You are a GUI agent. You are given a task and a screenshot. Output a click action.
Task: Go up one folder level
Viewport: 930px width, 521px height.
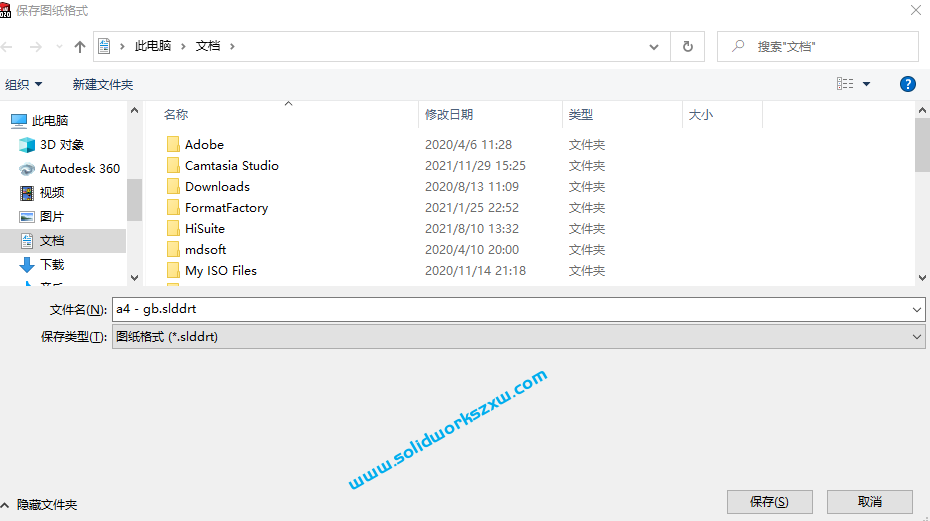[x=79, y=46]
